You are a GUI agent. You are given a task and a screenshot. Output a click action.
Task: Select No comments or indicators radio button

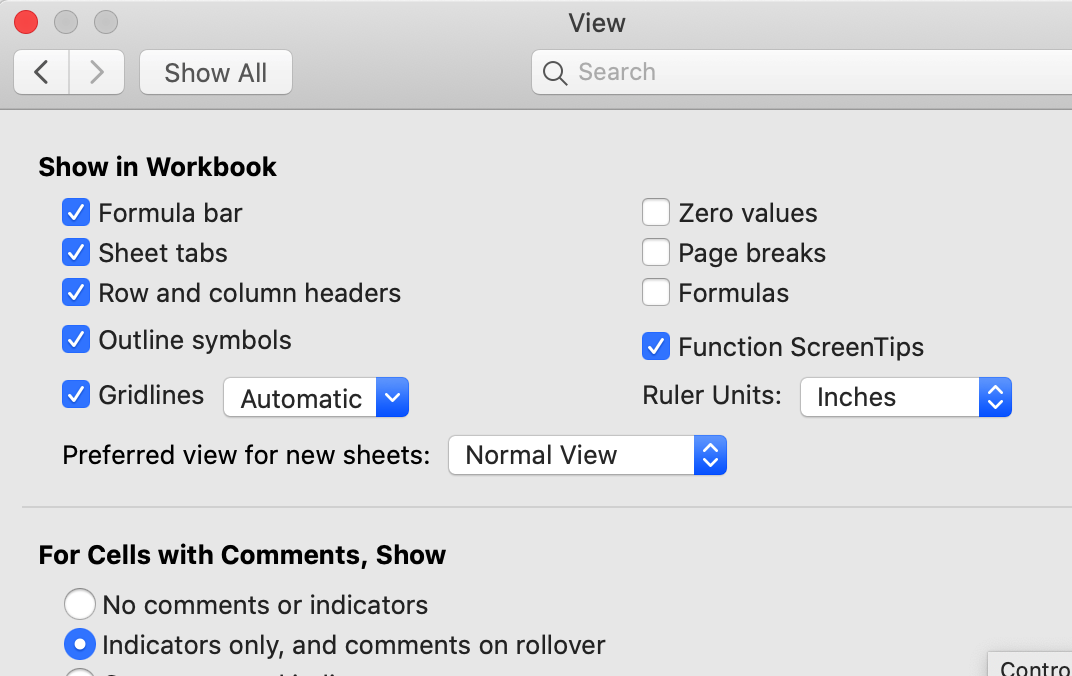(80, 605)
